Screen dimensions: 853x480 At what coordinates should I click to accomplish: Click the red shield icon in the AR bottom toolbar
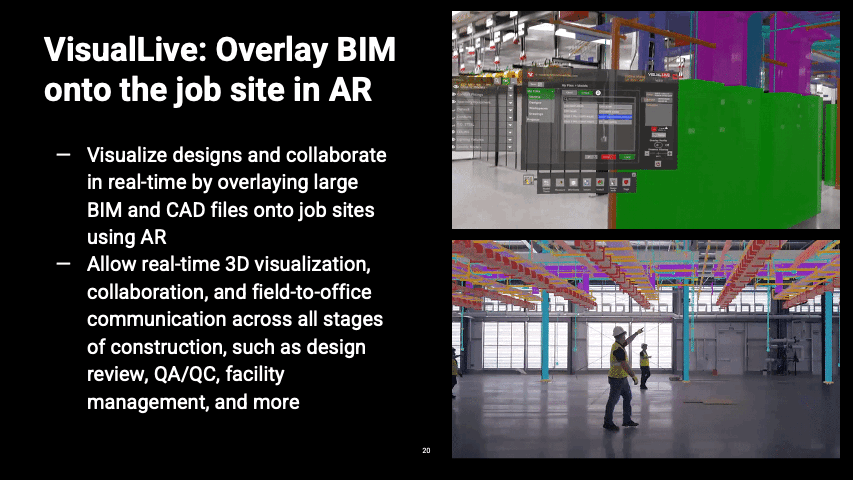(x=626, y=182)
